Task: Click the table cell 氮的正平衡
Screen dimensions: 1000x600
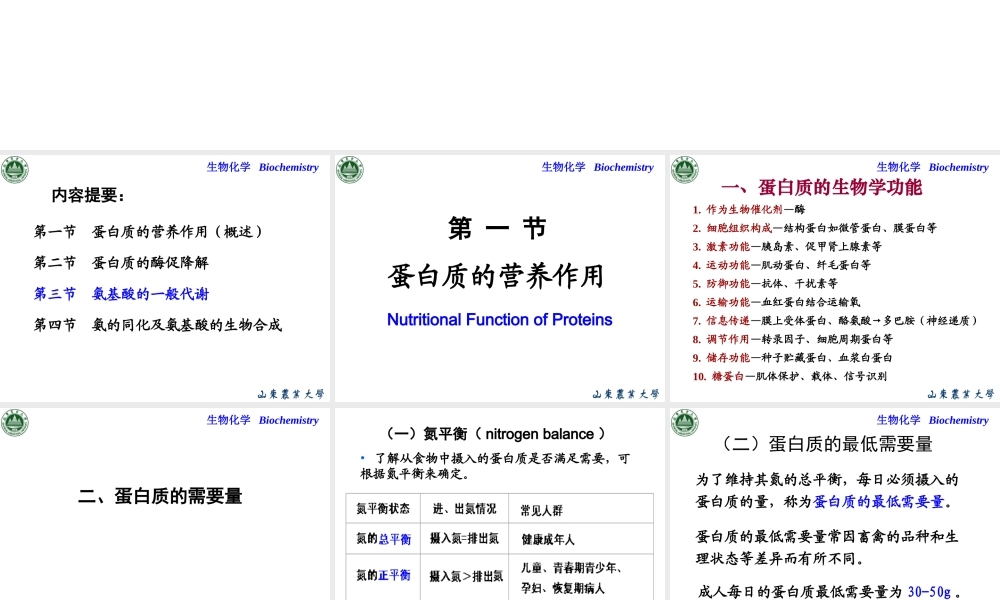Action: (x=383, y=573)
